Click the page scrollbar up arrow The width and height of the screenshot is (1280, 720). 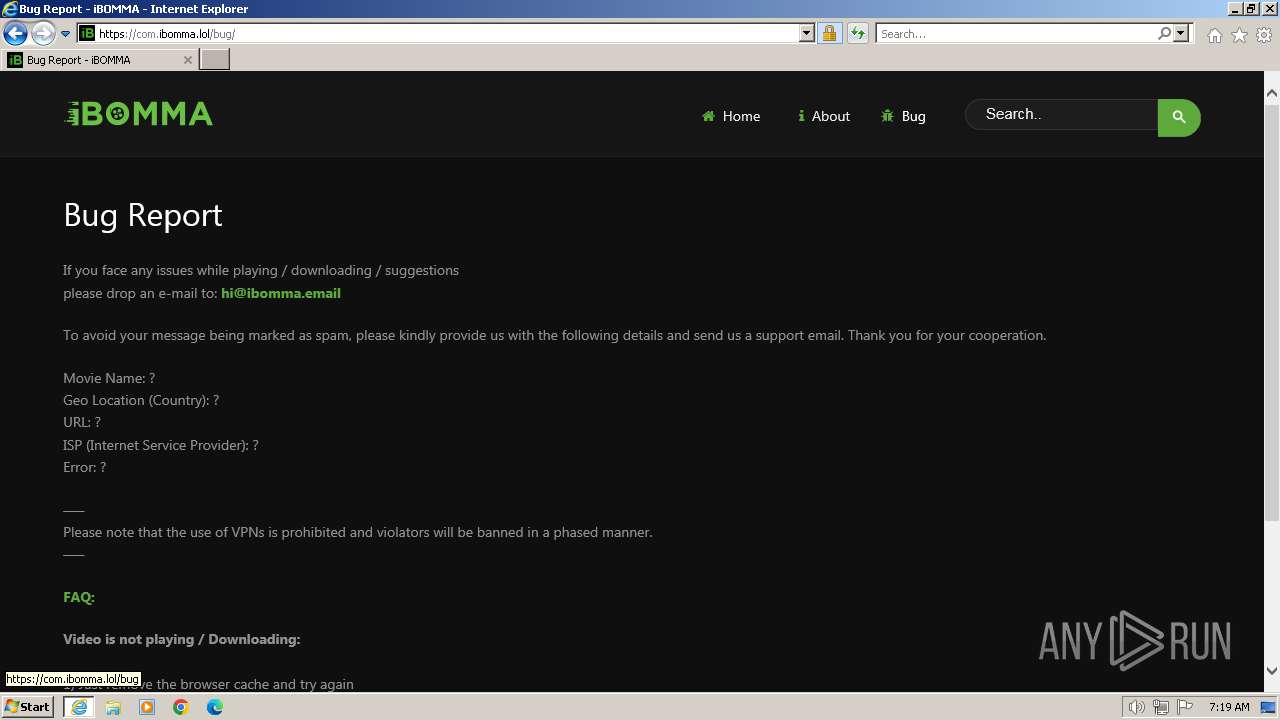[1272, 93]
